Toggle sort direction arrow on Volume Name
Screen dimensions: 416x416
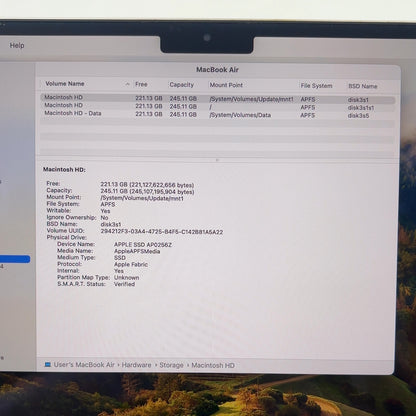[127, 84]
